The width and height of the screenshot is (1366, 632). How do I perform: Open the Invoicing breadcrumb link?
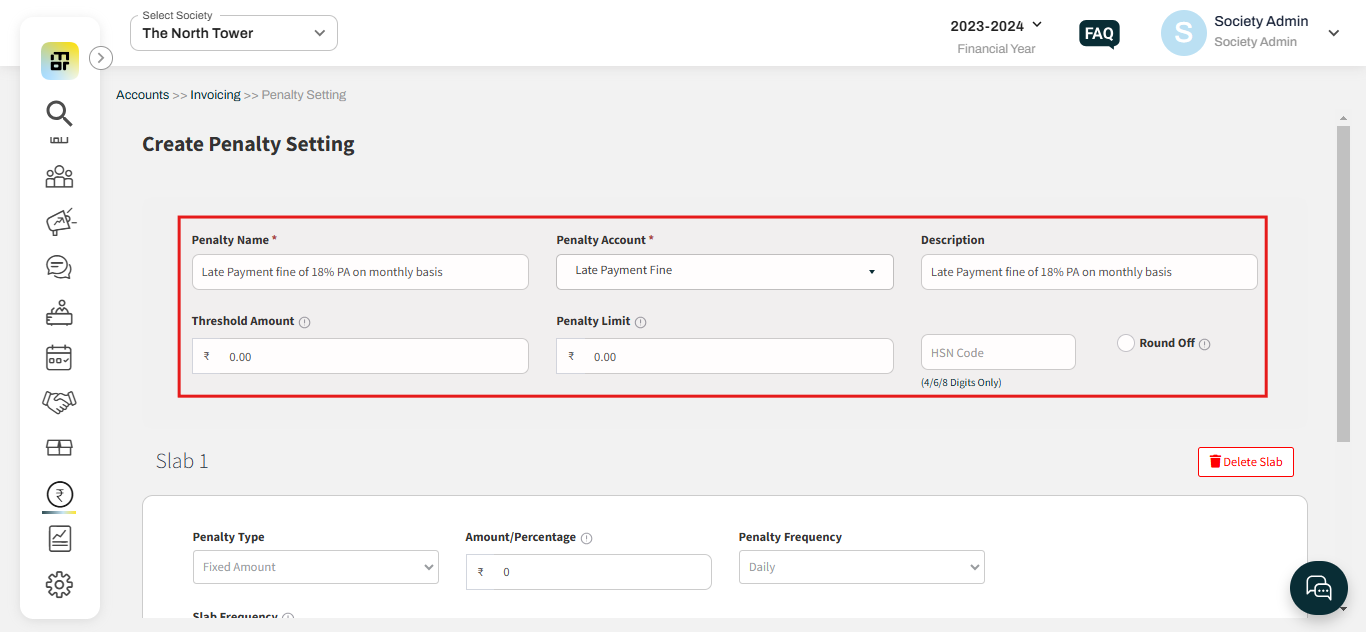[215, 94]
